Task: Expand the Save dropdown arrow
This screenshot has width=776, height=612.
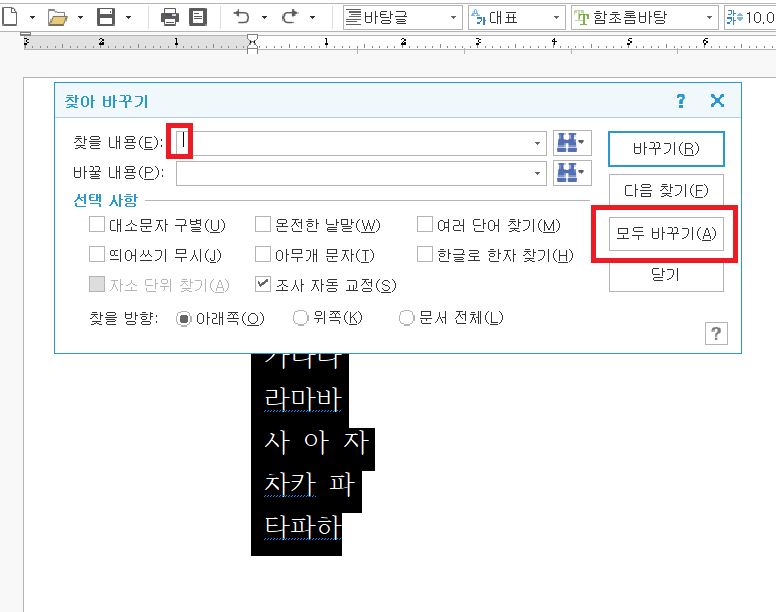Action: point(128,17)
